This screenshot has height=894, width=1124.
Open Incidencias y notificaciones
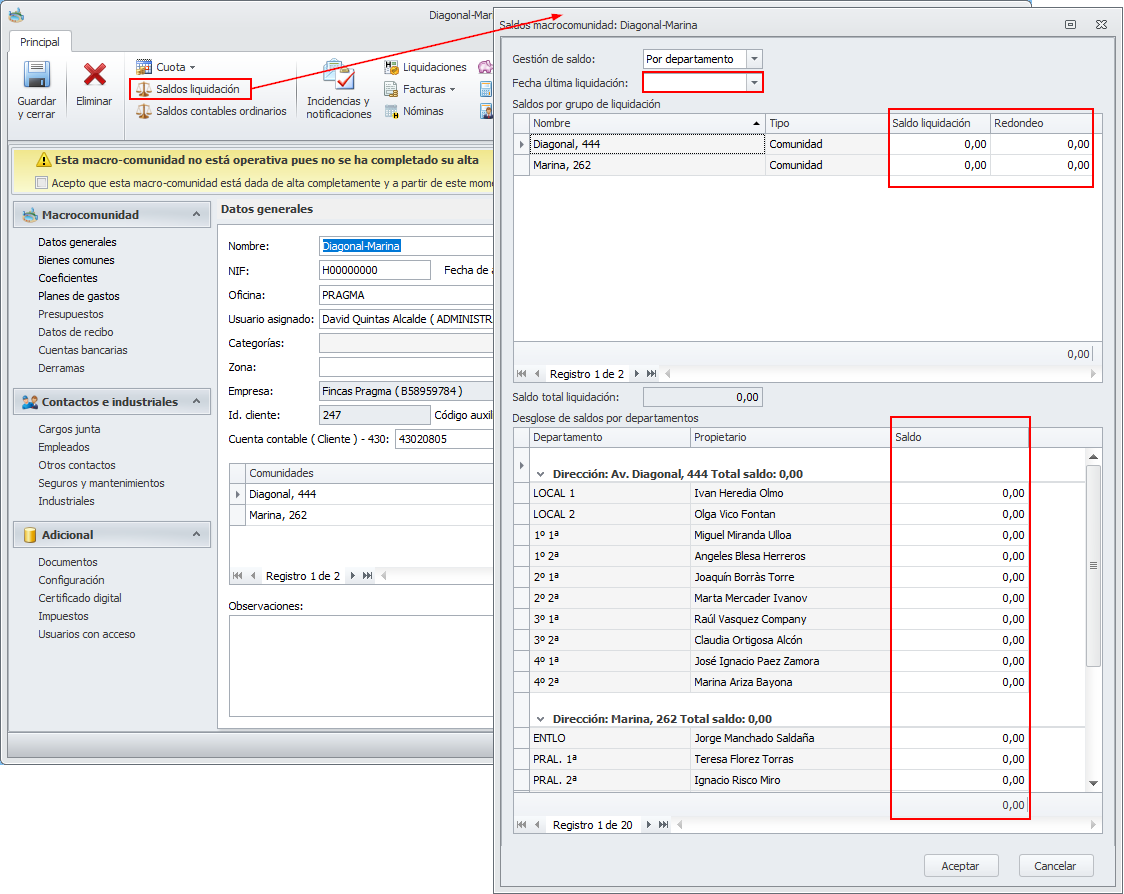pos(338,79)
